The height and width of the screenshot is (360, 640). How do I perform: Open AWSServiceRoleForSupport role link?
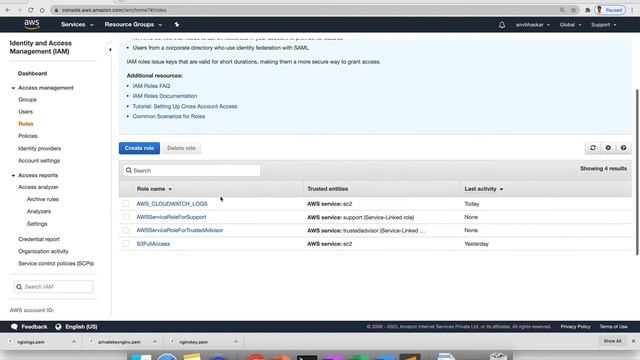(171, 217)
